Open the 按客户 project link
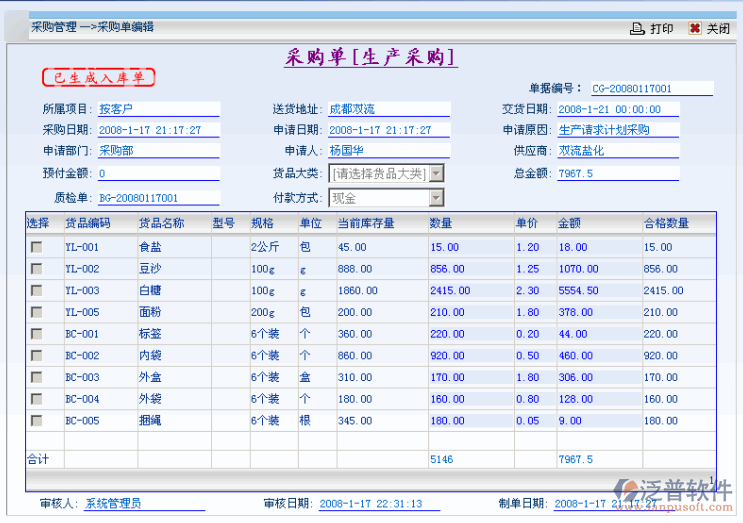 [116, 109]
